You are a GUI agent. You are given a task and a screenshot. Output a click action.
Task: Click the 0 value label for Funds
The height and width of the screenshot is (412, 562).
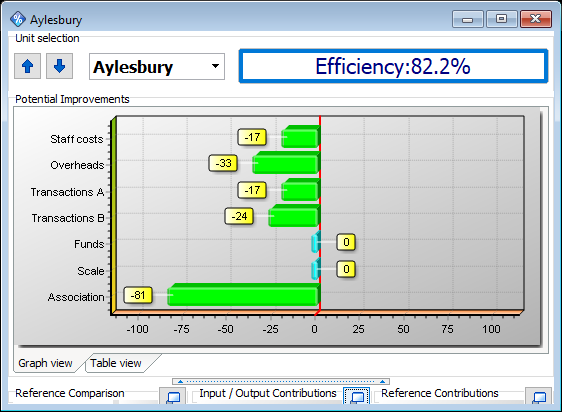point(346,242)
